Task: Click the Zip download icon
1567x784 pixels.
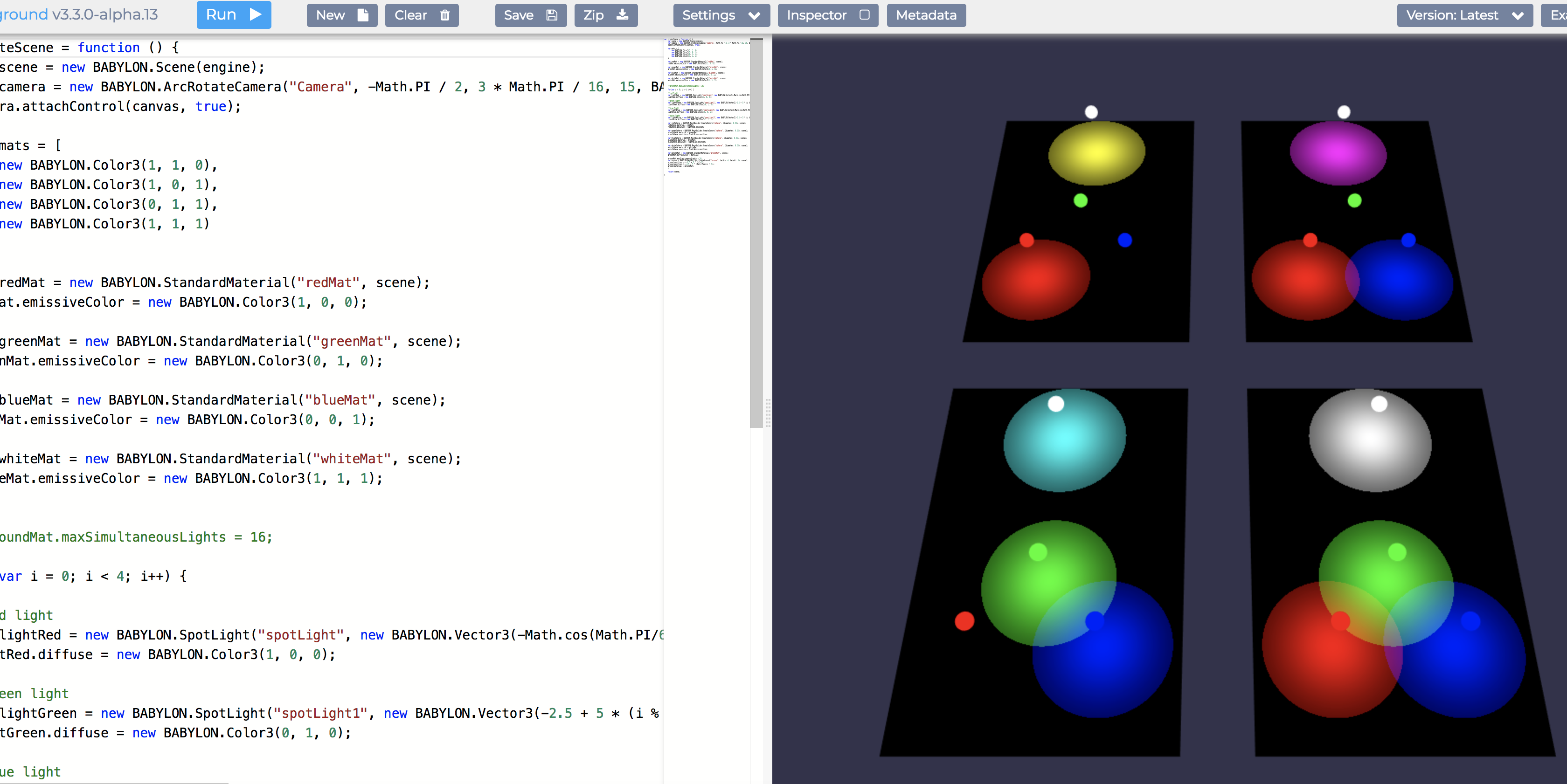Action: pyautogui.click(x=622, y=14)
